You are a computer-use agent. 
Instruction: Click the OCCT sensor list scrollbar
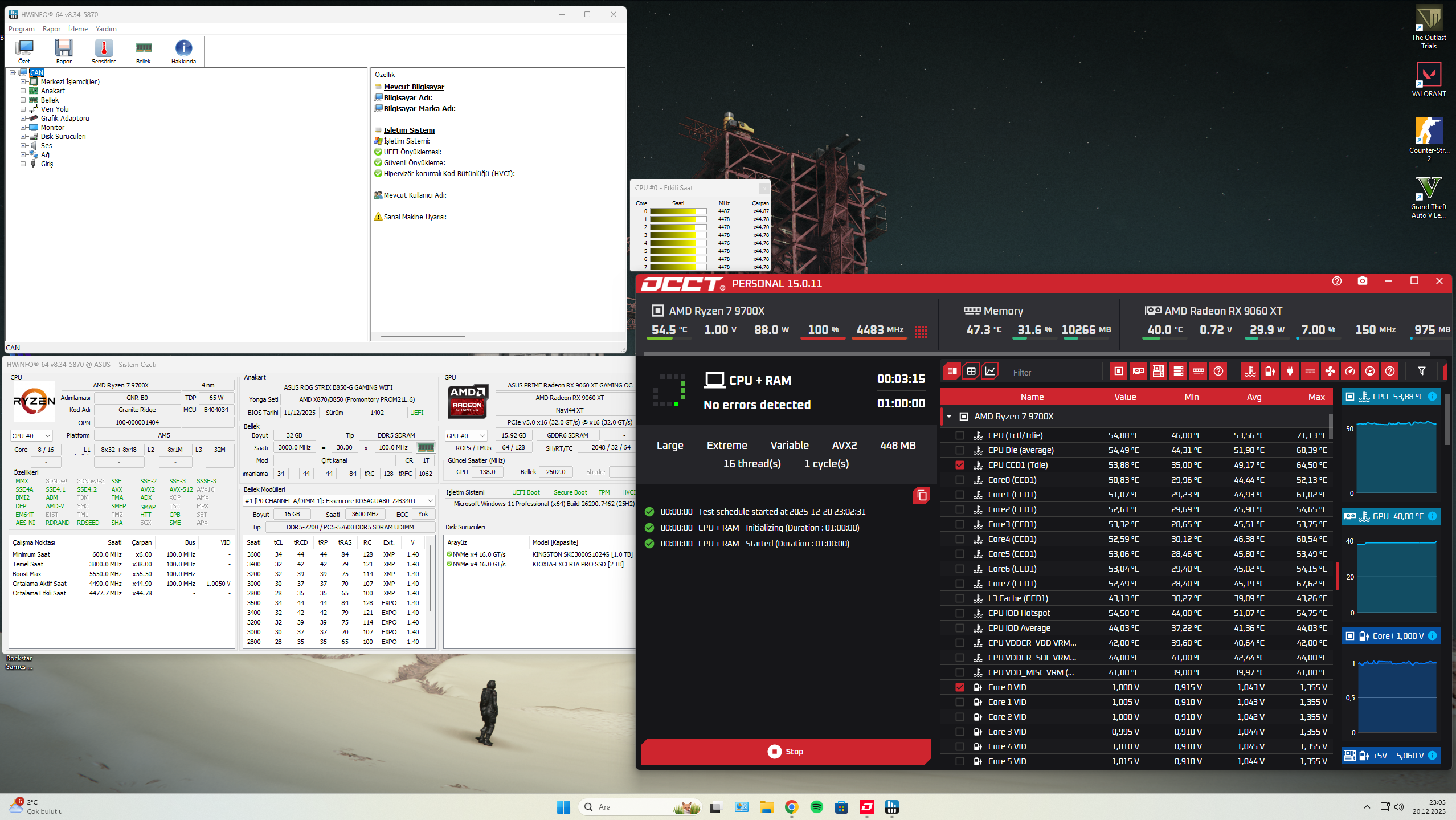point(1331,427)
